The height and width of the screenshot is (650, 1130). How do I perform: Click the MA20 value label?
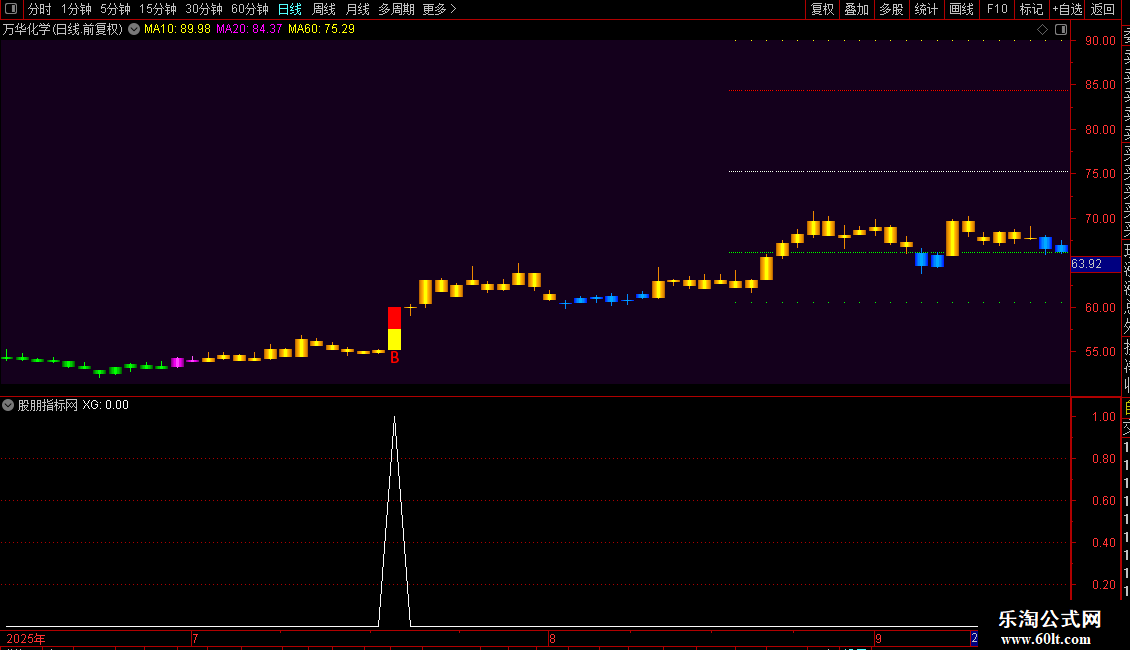[249, 30]
